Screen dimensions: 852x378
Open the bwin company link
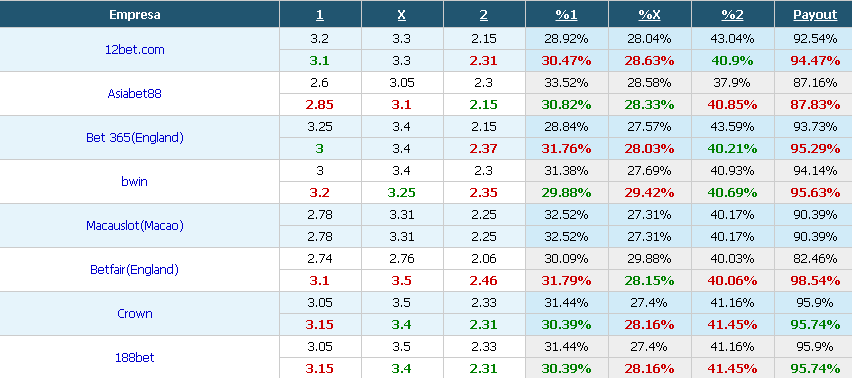tap(134, 181)
